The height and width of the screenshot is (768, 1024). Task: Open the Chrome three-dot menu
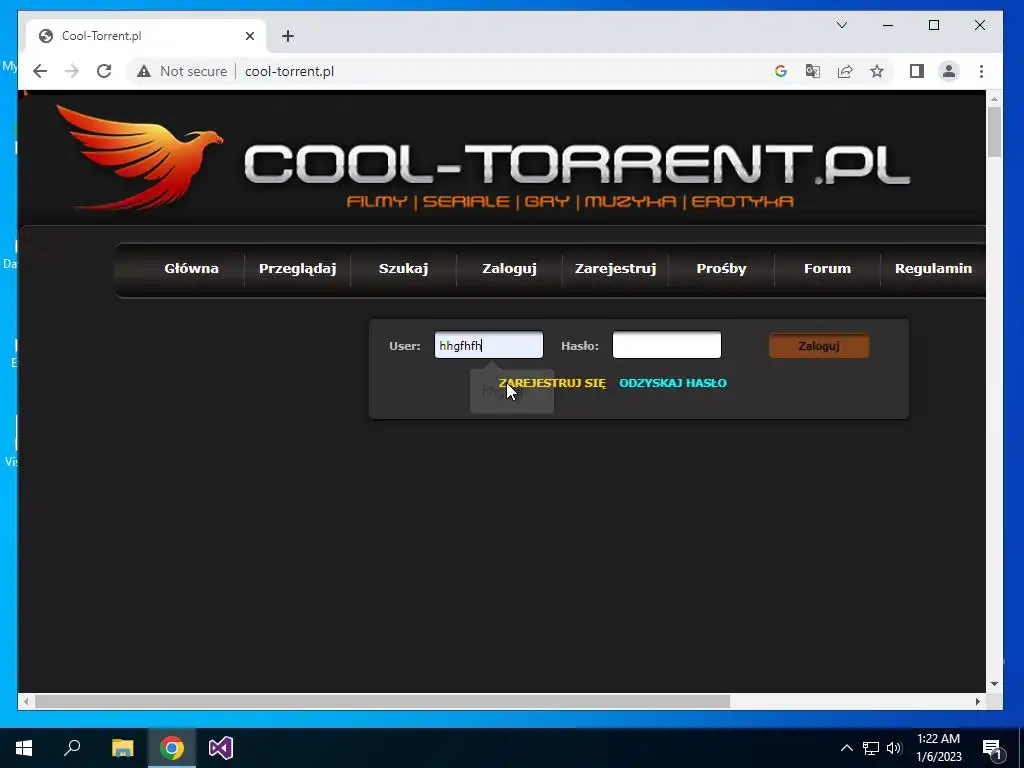982,71
